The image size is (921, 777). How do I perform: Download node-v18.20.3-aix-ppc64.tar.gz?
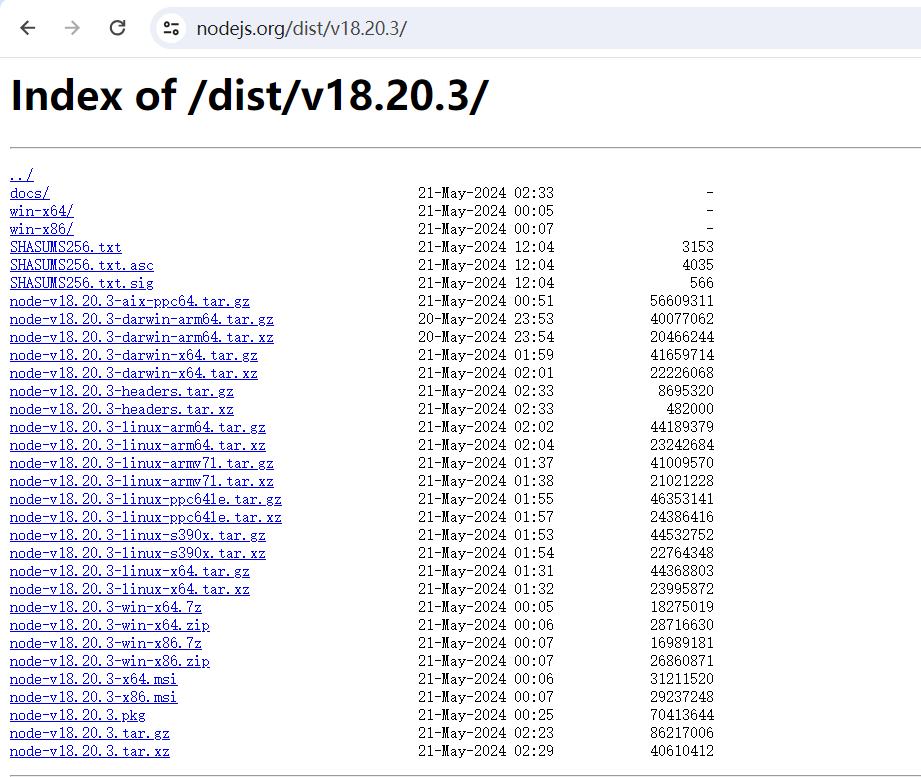[x=130, y=301]
